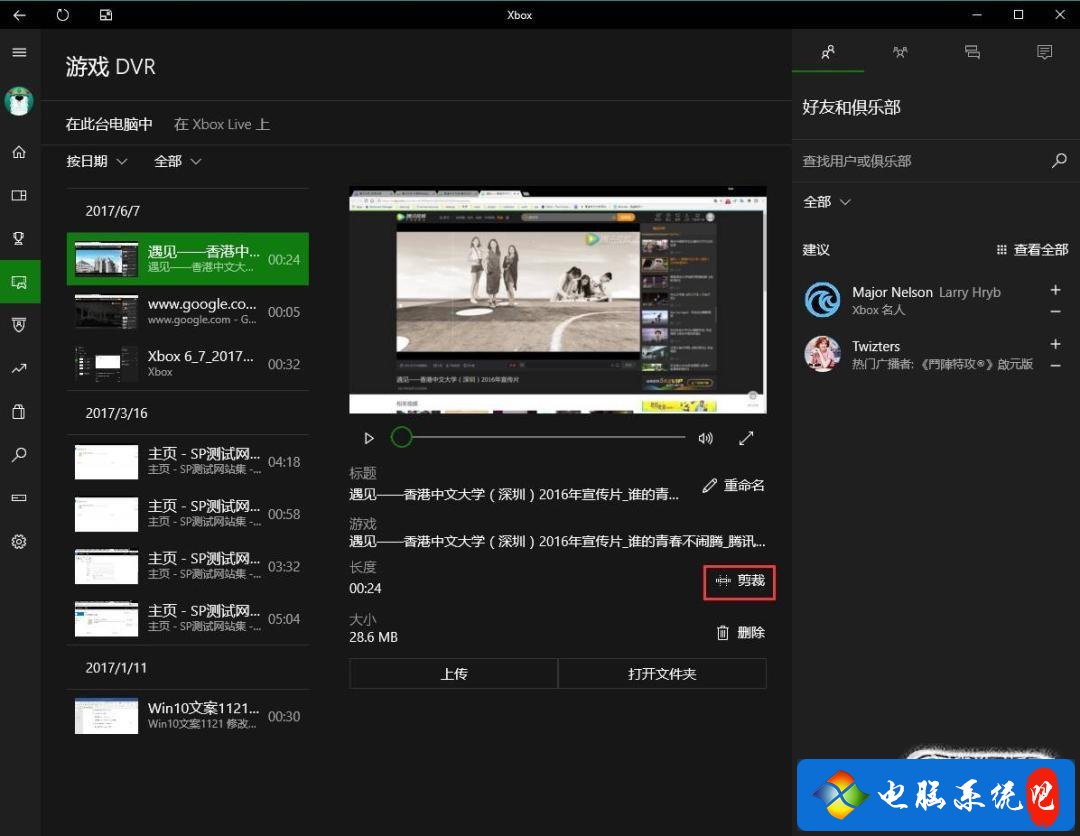Click 删除 to delete the clip

pyautogui.click(x=740, y=632)
